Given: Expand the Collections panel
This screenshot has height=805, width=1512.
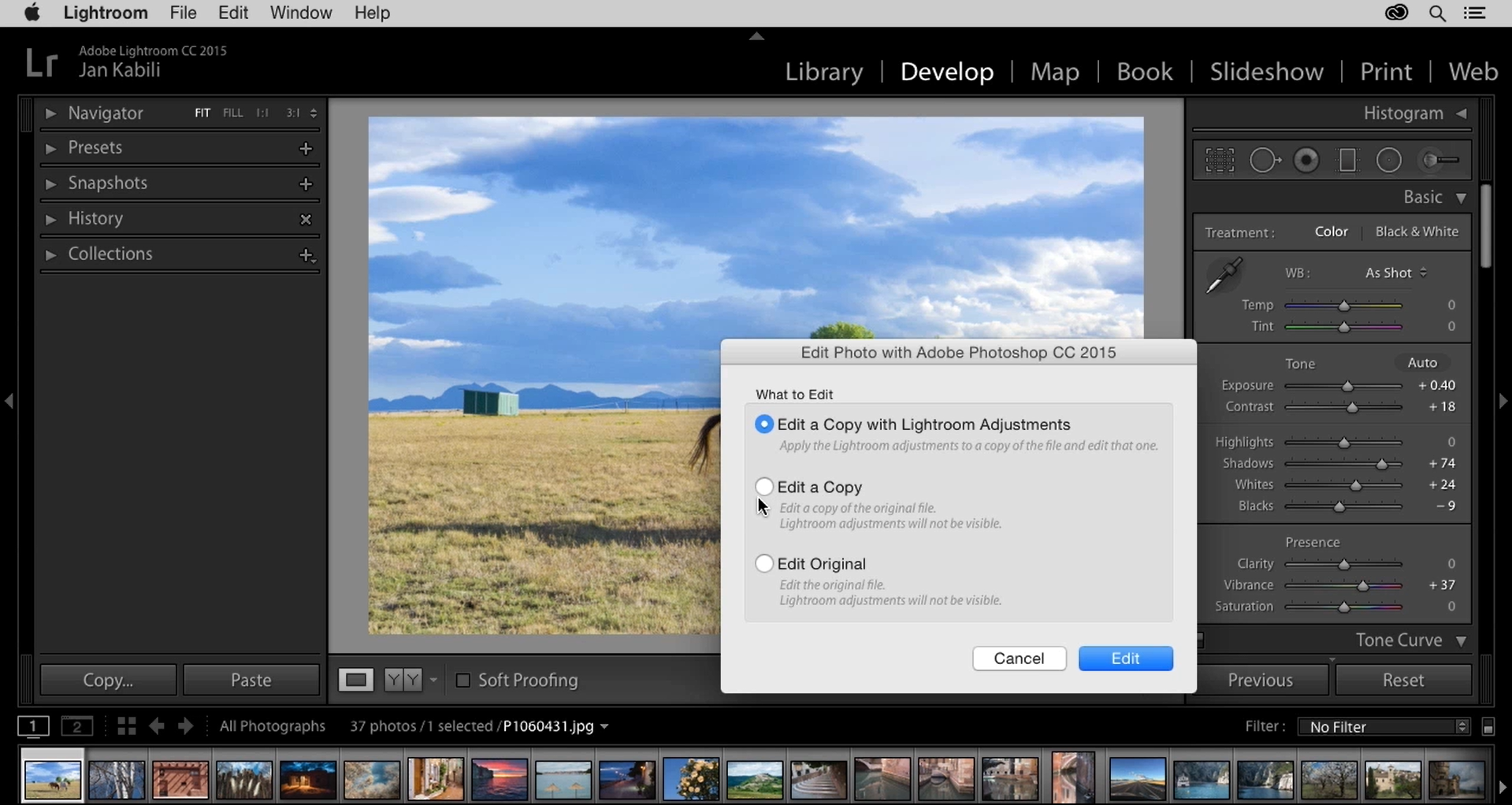Looking at the screenshot, I should [50, 254].
